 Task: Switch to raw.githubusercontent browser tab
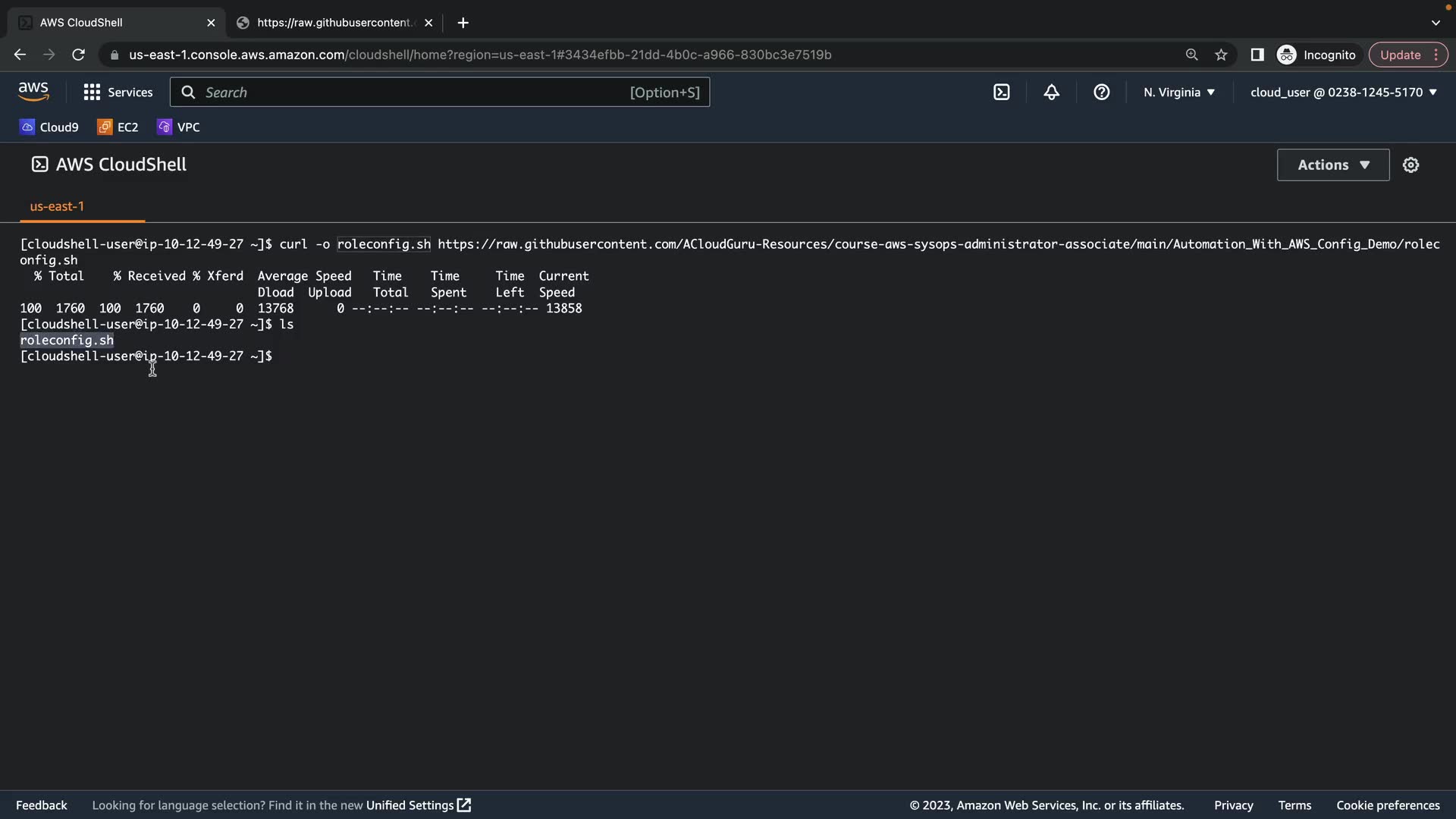pos(334,23)
